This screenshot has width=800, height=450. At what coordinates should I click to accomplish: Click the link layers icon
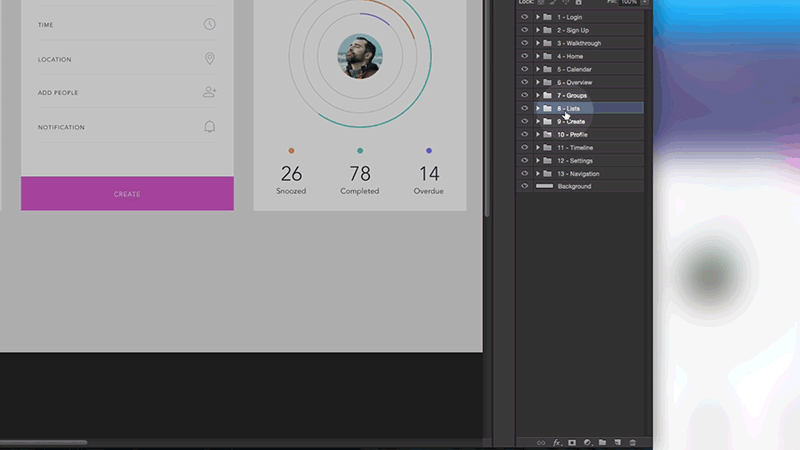pos(541,442)
